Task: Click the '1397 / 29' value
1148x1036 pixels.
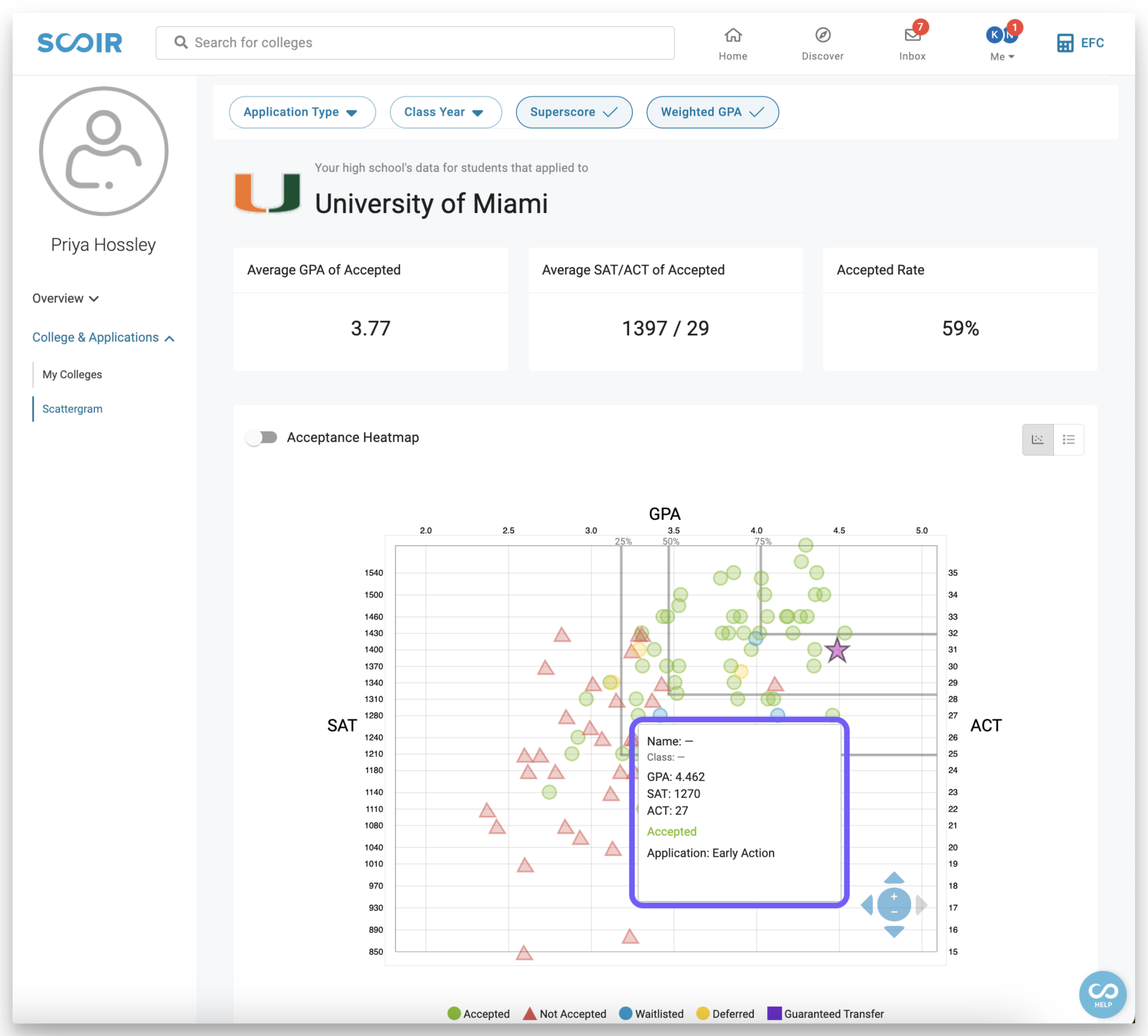Action: click(x=666, y=328)
